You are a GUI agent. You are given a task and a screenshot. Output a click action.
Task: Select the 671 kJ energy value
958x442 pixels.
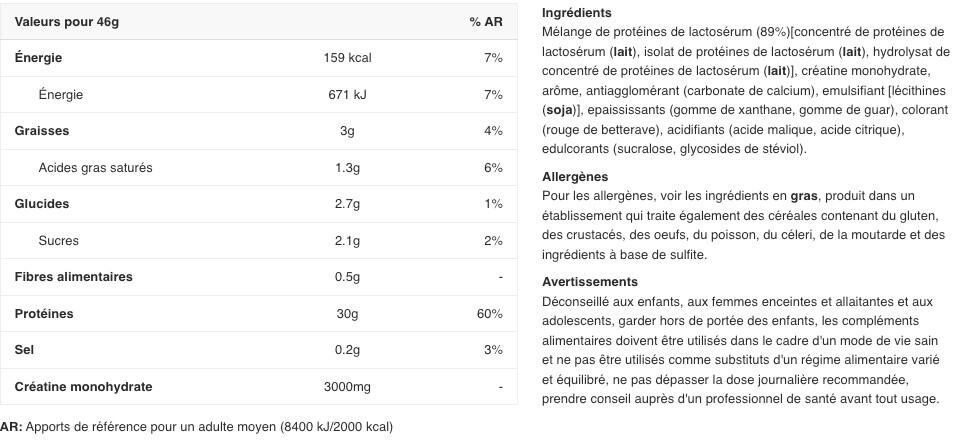click(347, 95)
